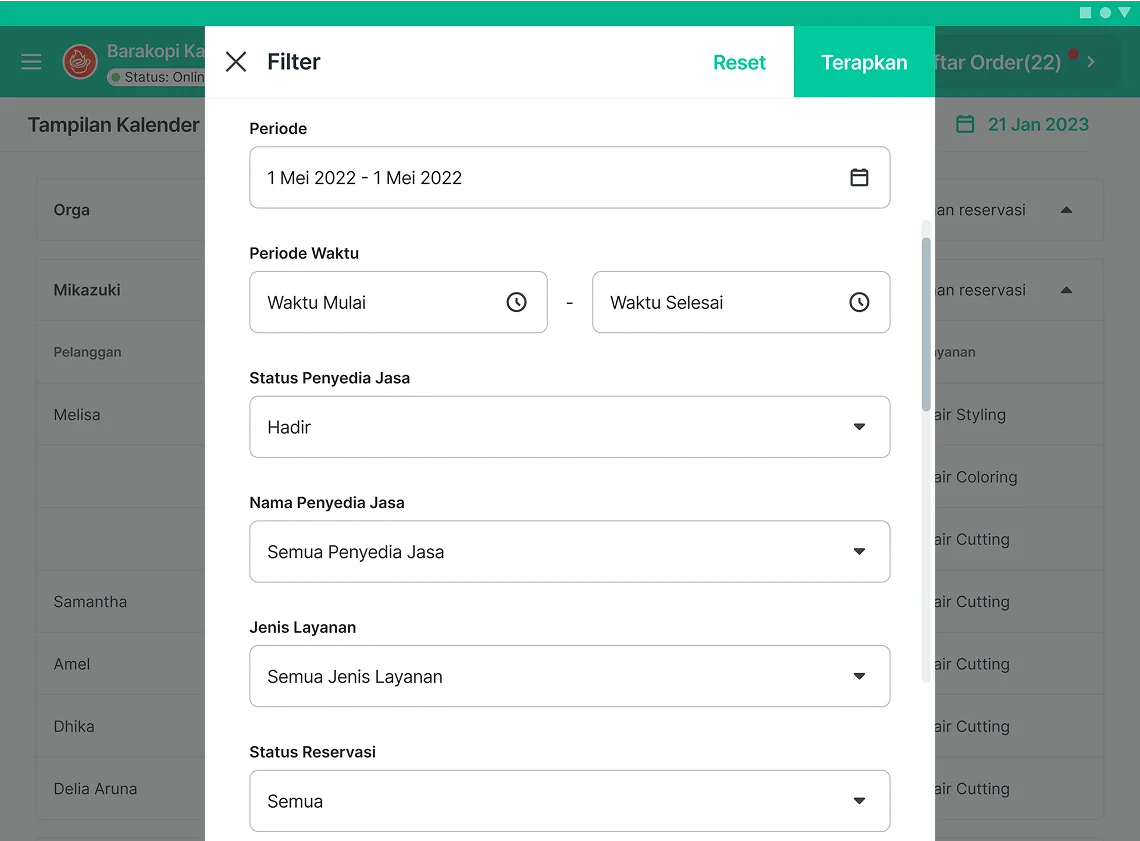Click calendar icon beside 21 Jan 2023
This screenshot has height=841, width=1140.
[x=965, y=125]
